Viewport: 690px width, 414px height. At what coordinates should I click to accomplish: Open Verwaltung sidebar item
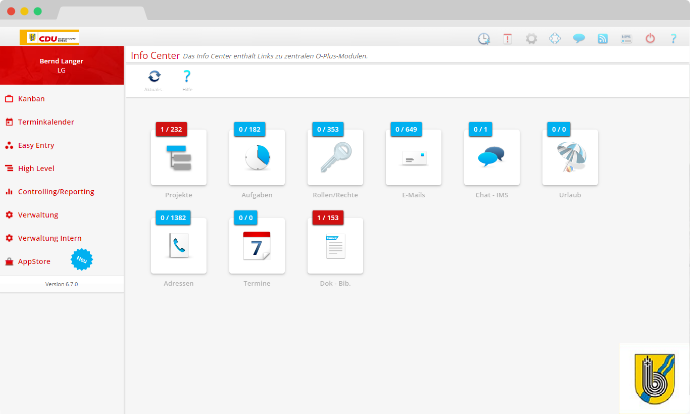point(38,215)
